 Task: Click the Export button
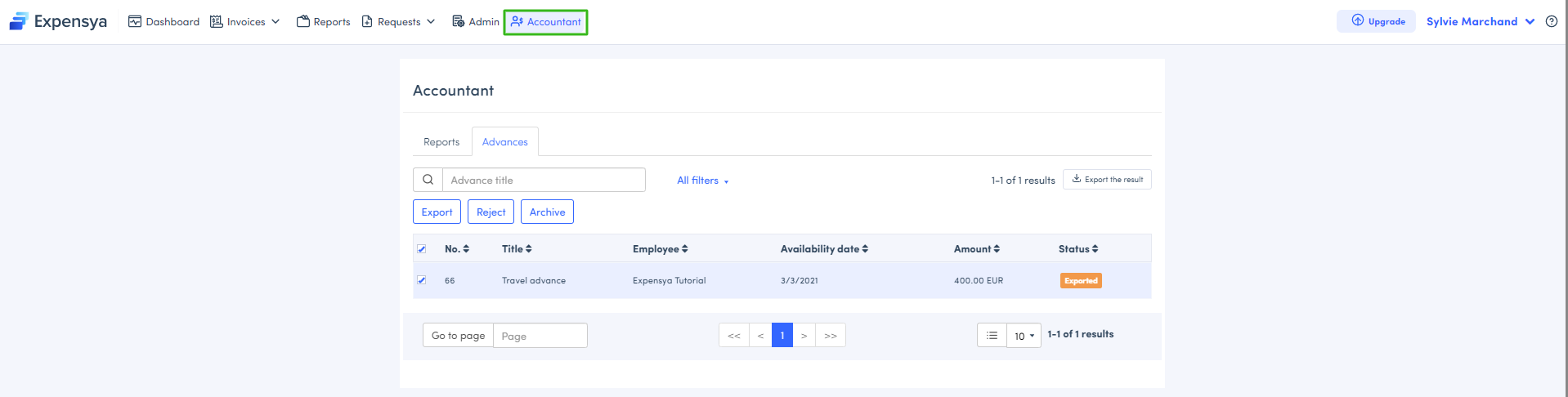pyautogui.click(x=437, y=212)
